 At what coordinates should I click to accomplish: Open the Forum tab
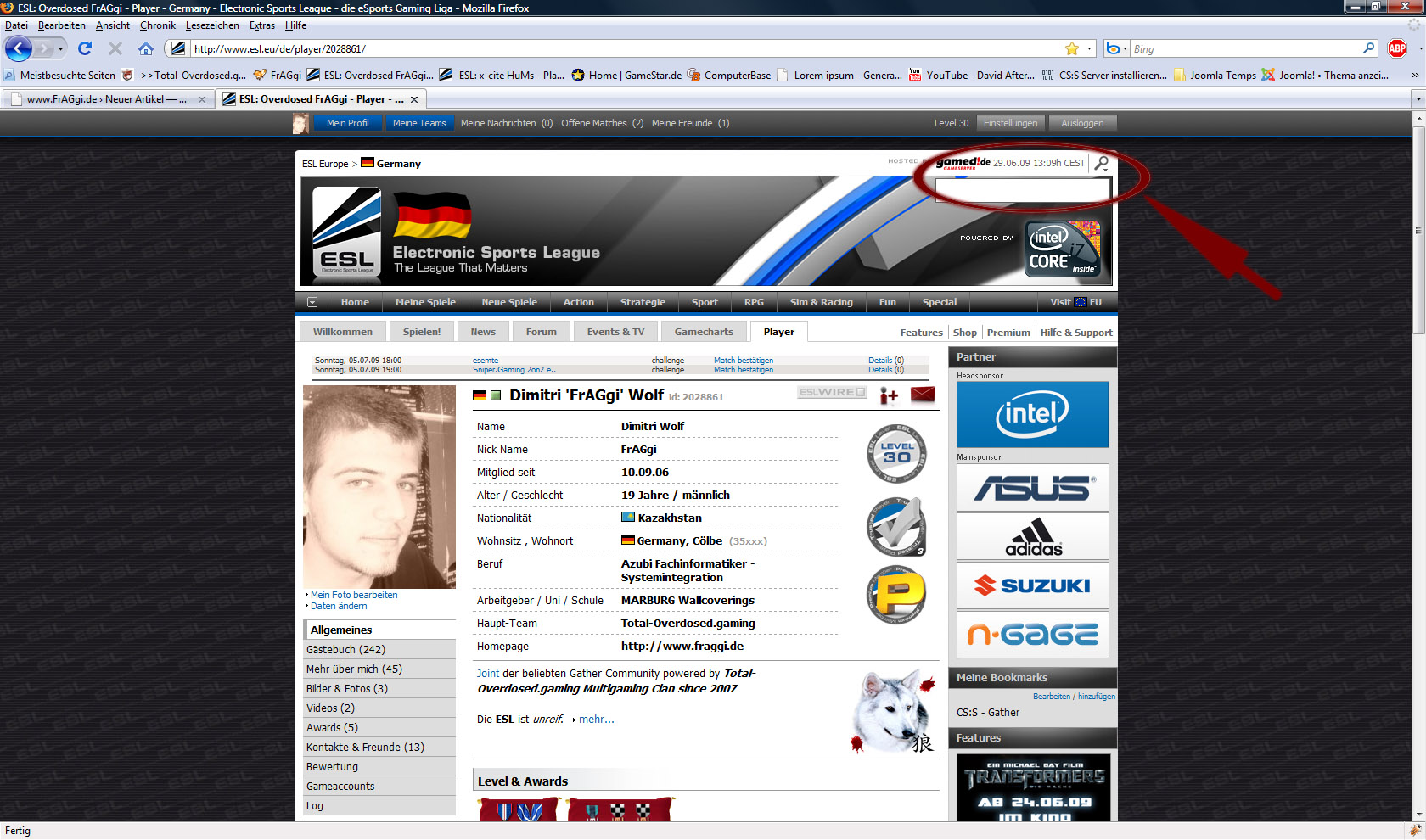[x=542, y=332]
